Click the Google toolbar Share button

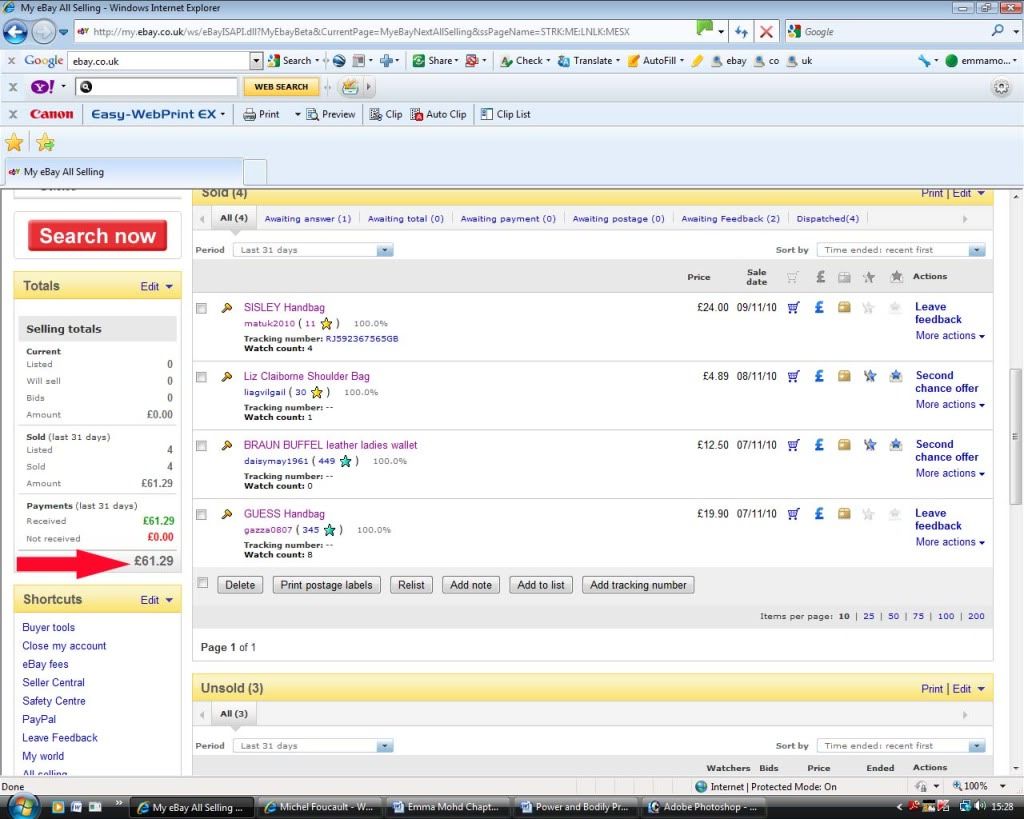pos(434,61)
